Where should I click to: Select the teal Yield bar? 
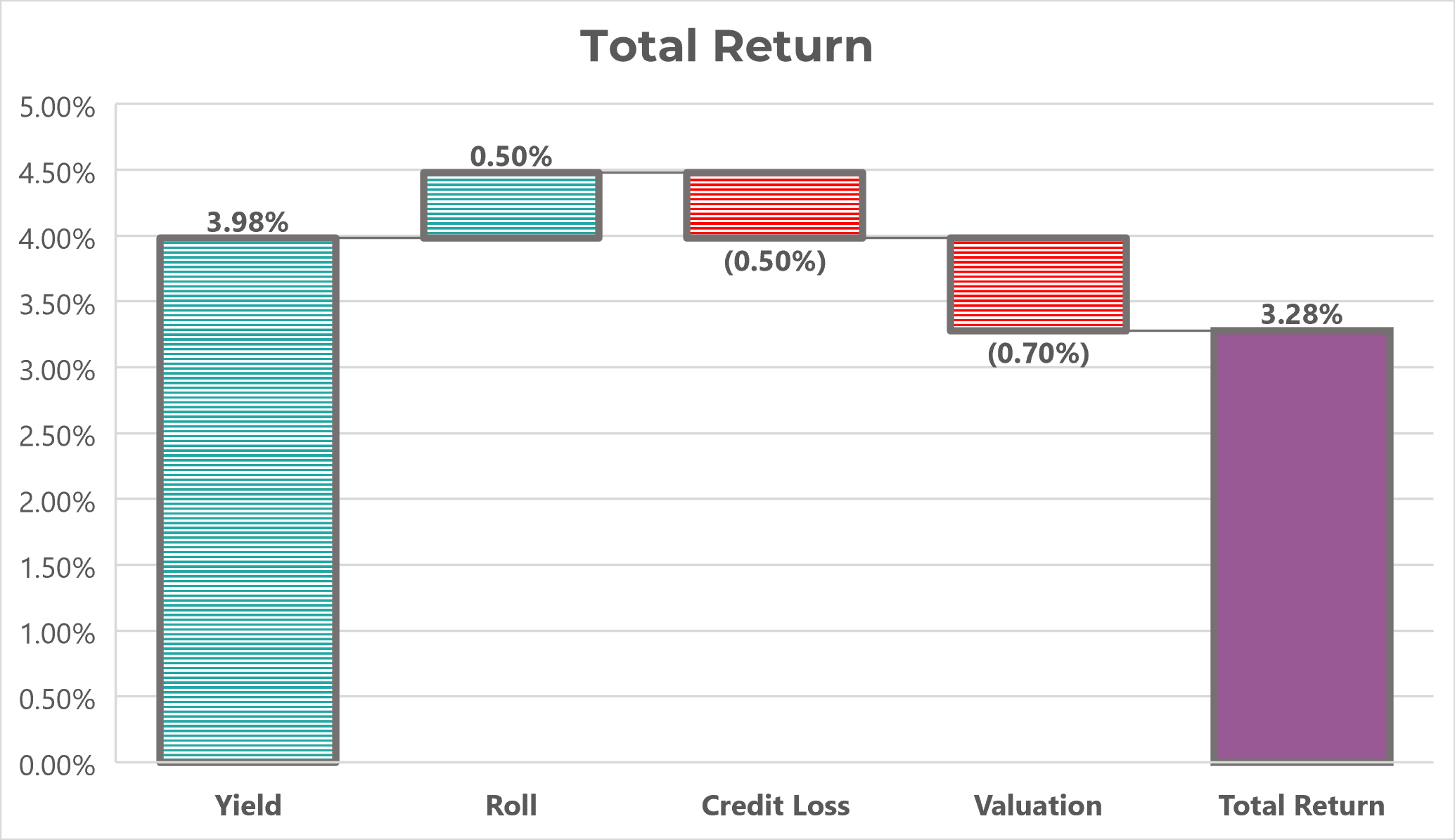coord(248,499)
